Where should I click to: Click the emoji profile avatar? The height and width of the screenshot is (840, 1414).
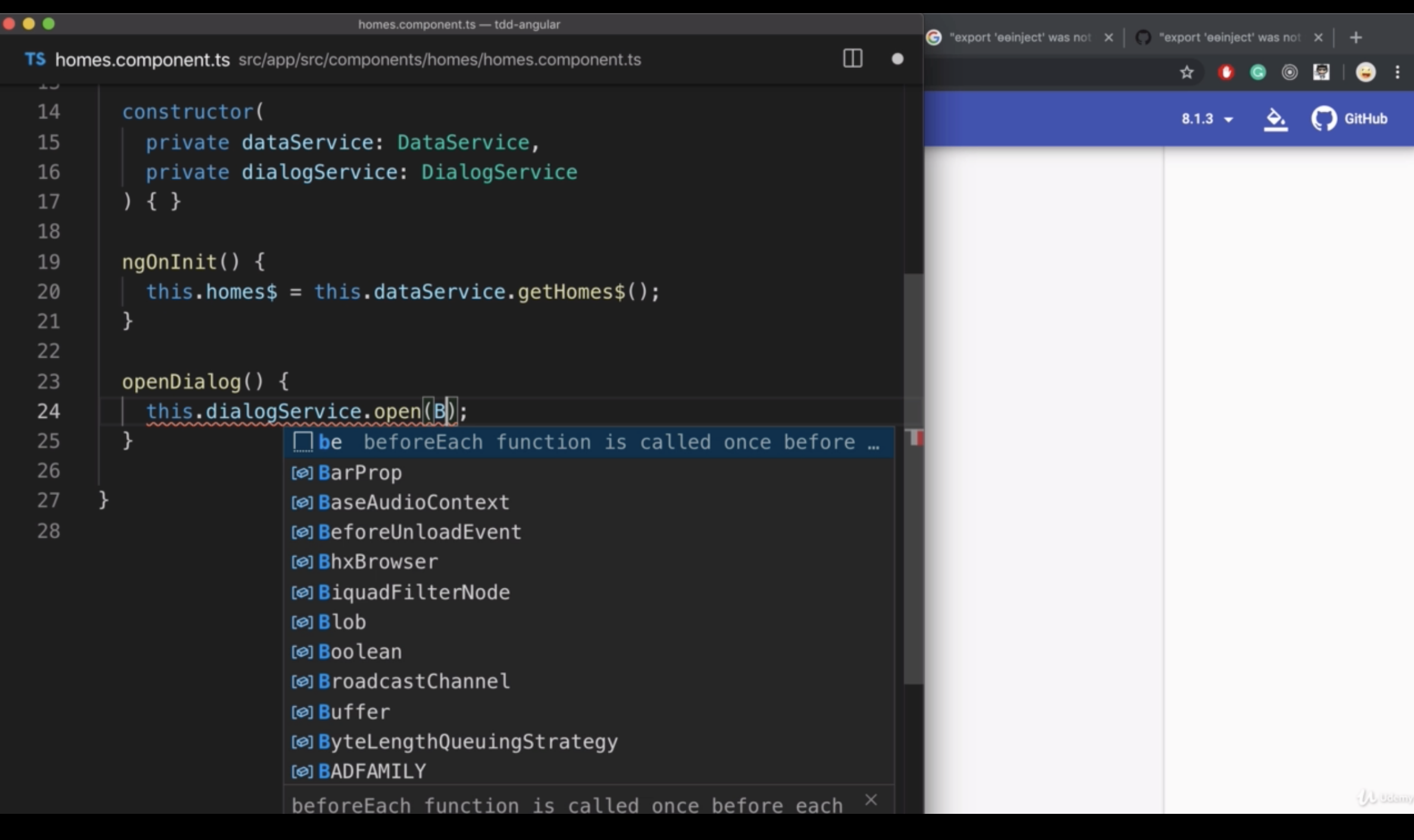coord(1365,73)
